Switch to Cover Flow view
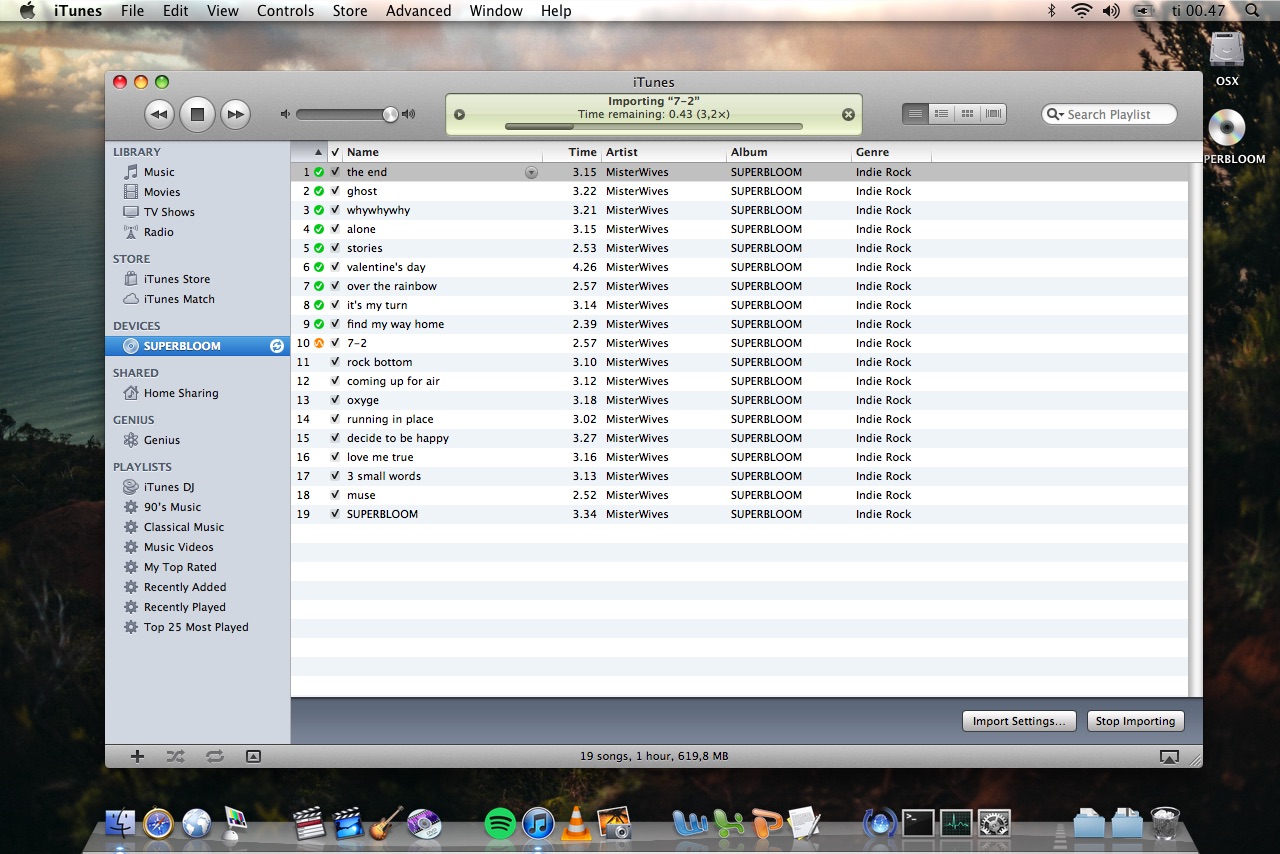Viewport: 1280px width, 854px height. (993, 114)
